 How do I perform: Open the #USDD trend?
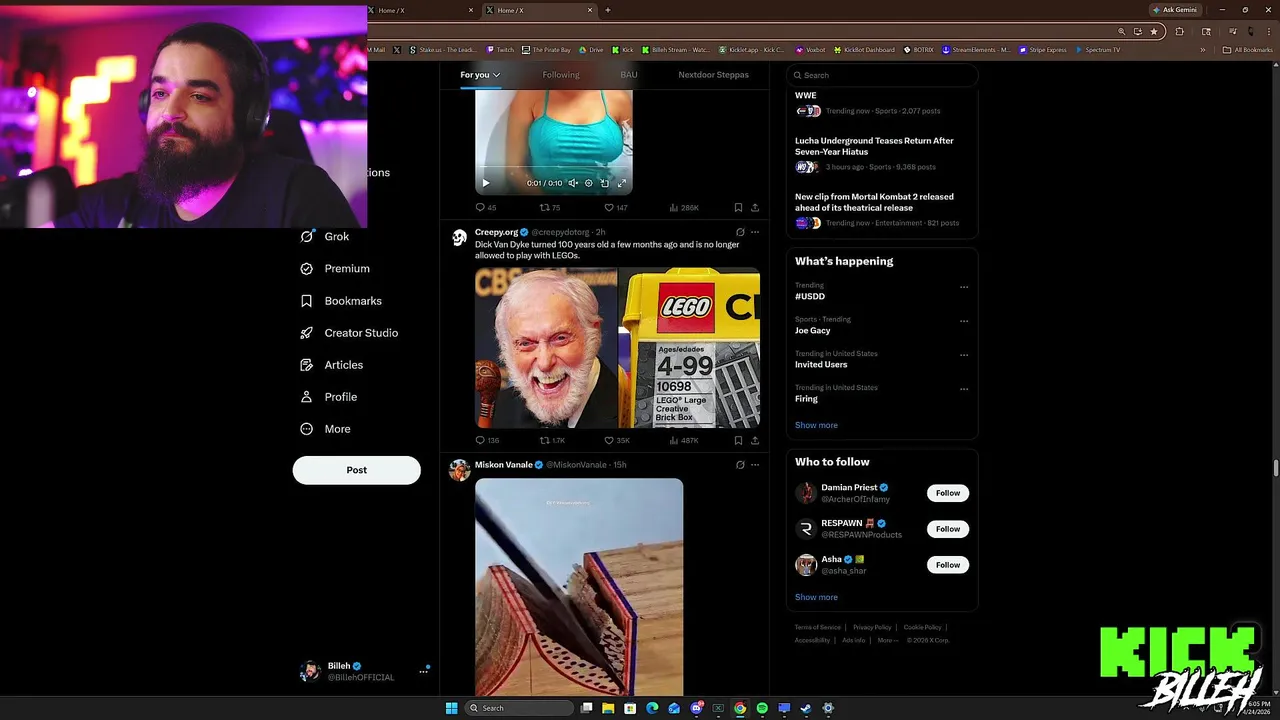[810, 297]
